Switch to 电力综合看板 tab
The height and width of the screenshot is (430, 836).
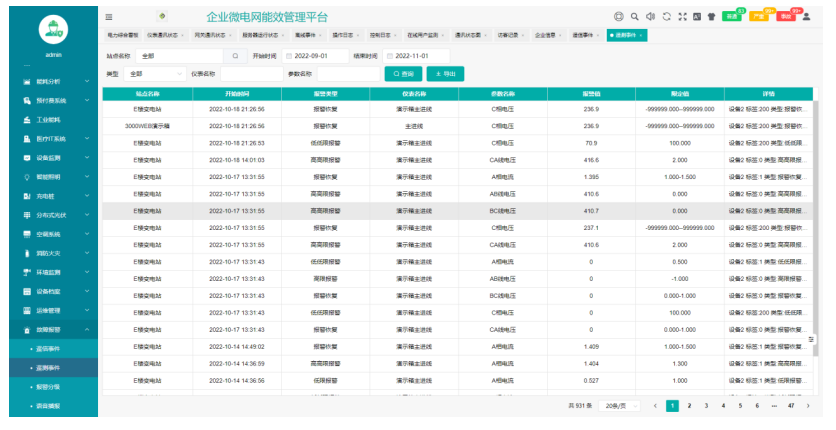[123, 35]
